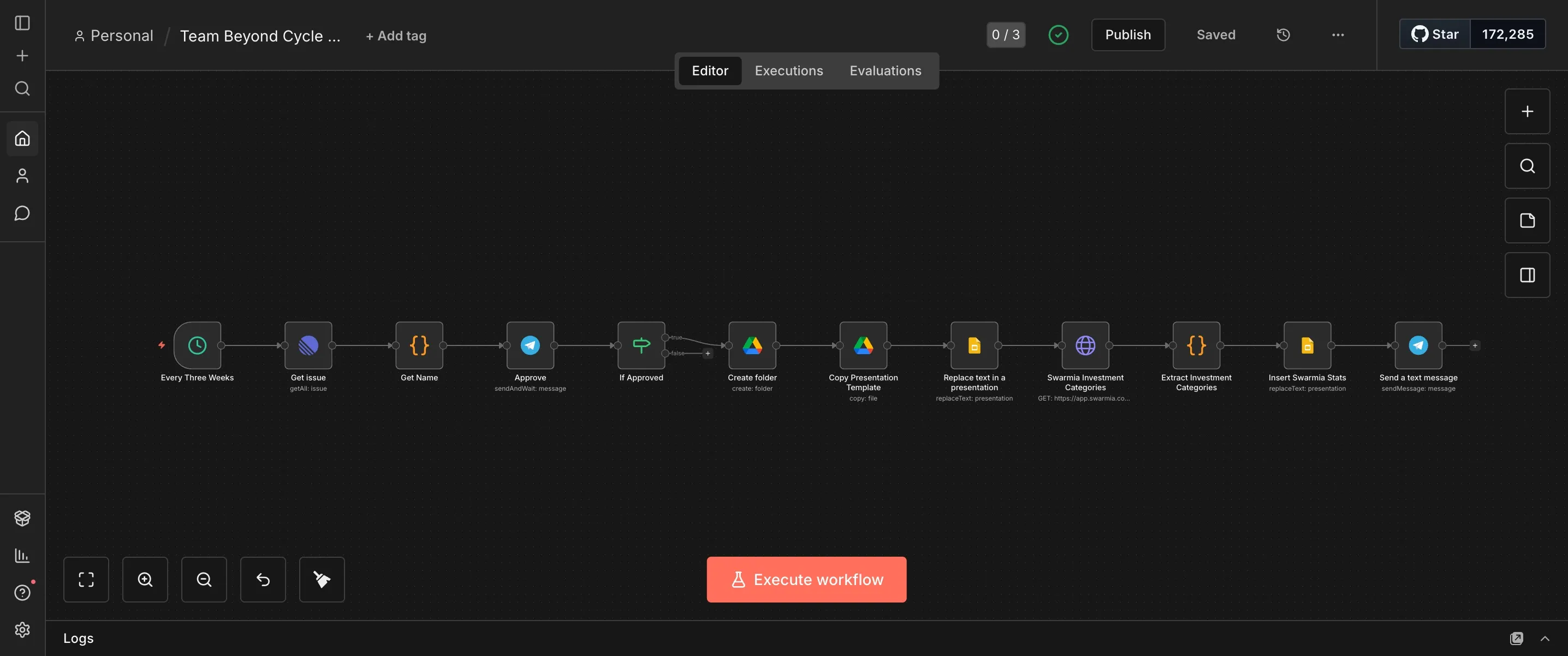Open the Evaluations tab

[884, 70]
